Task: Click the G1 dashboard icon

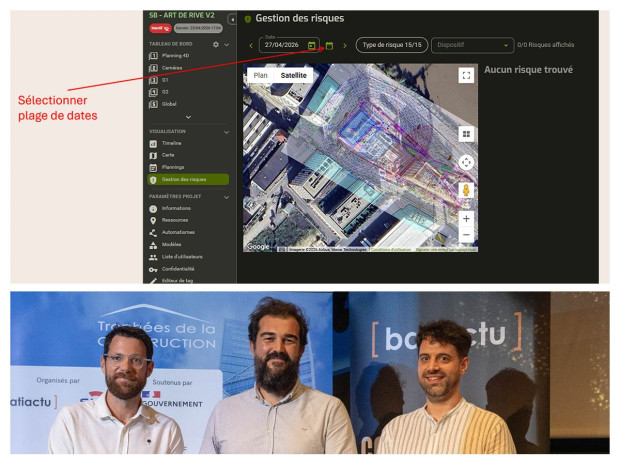Action: click(x=153, y=80)
